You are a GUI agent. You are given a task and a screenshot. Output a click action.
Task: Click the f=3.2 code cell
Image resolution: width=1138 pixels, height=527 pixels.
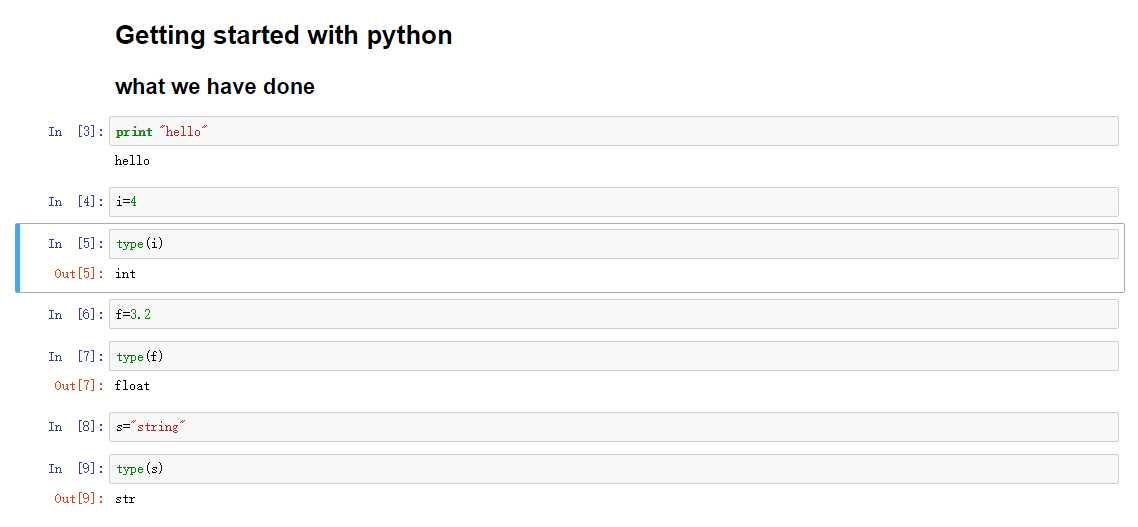613,314
